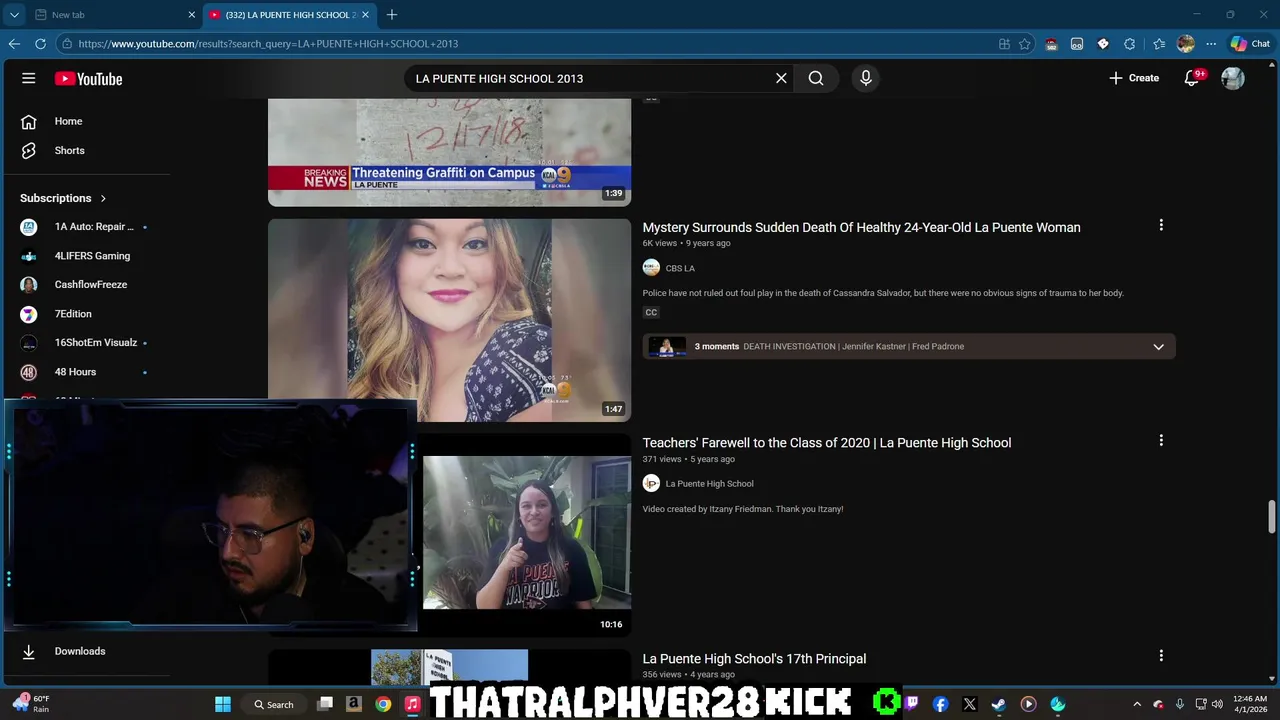Open the 1A Auto: Repair subscription
Image resolution: width=1280 pixels, height=720 pixels.
[95, 227]
